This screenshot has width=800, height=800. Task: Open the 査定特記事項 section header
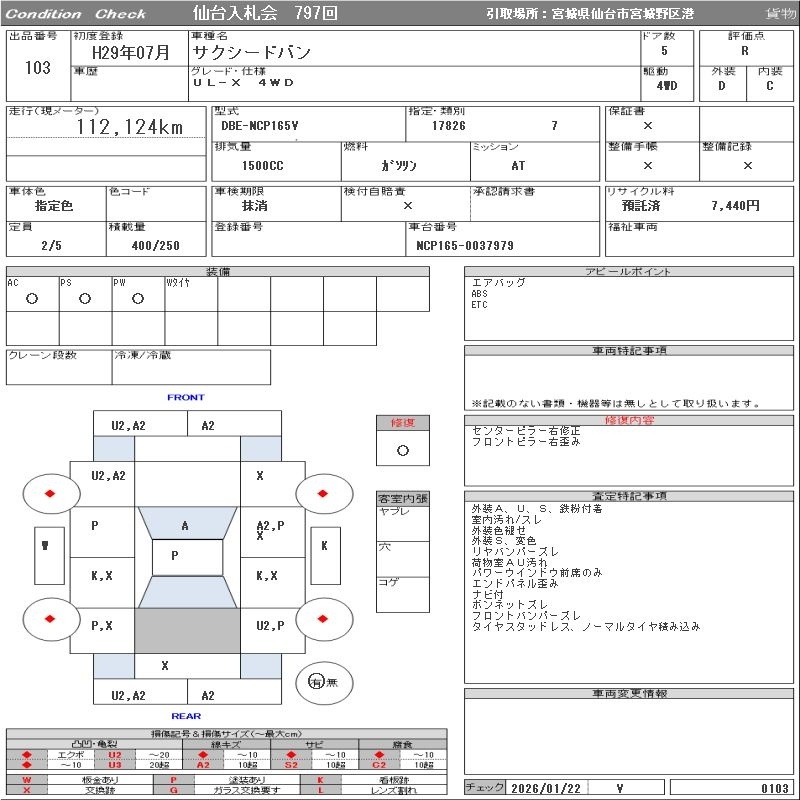(629, 496)
